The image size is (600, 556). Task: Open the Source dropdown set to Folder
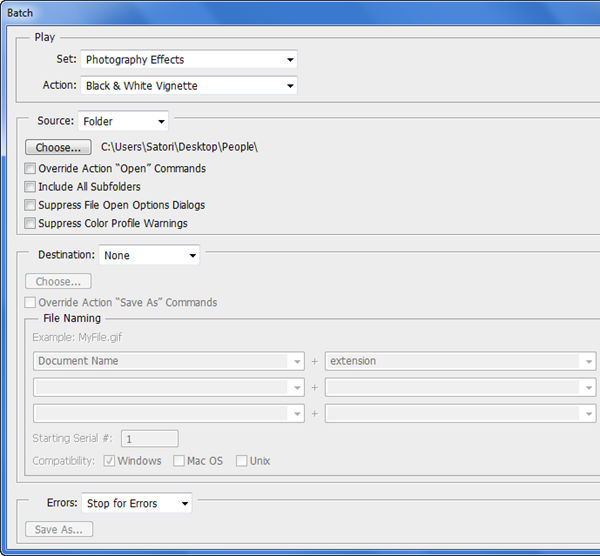pyautogui.click(x=124, y=122)
